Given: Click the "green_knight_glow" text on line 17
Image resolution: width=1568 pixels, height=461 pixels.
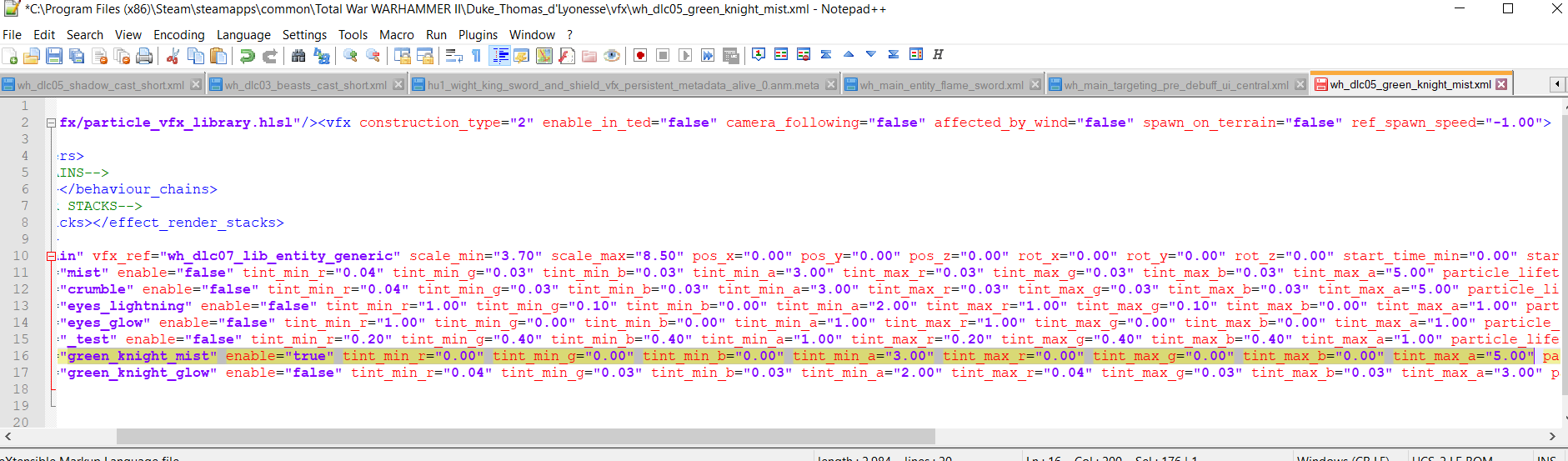Looking at the screenshot, I should click(138, 373).
